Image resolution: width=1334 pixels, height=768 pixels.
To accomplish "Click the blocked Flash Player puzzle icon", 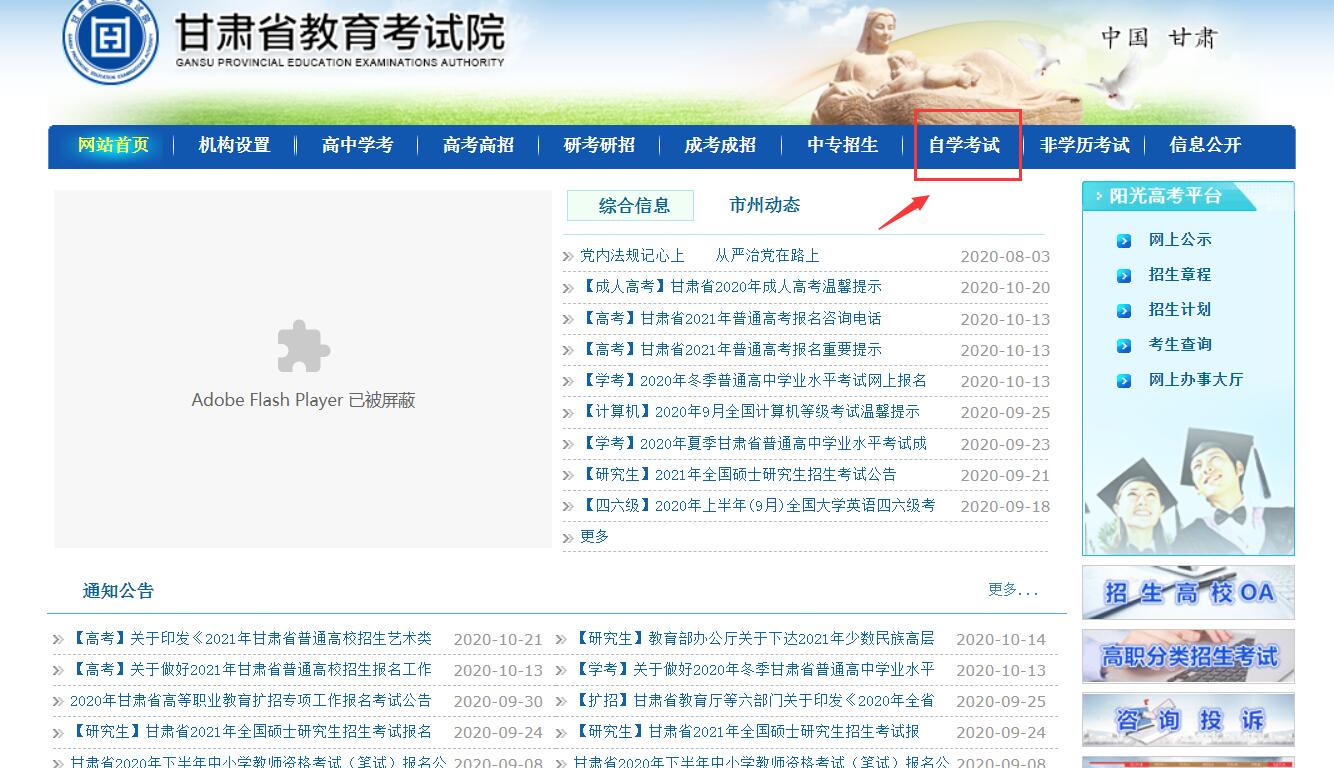I will [303, 346].
